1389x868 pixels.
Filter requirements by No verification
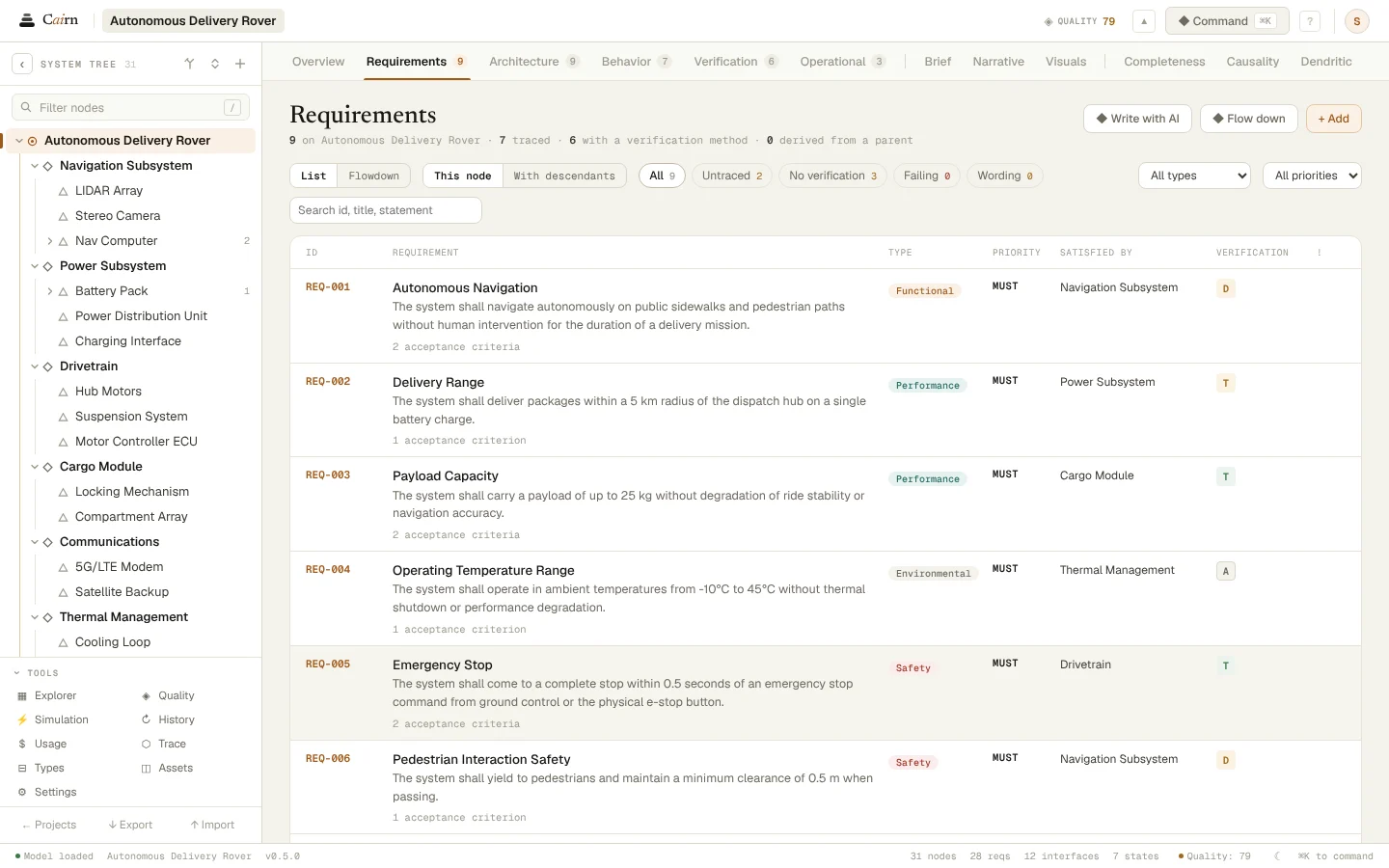[832, 176]
